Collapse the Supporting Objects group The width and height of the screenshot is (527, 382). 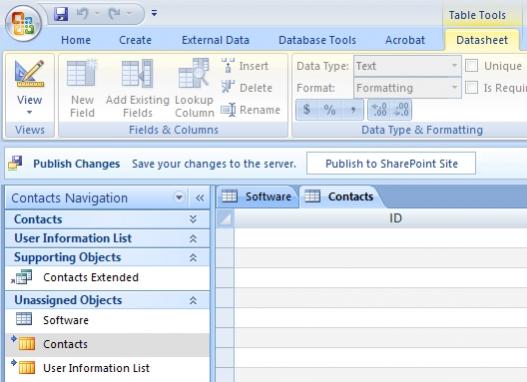193,258
